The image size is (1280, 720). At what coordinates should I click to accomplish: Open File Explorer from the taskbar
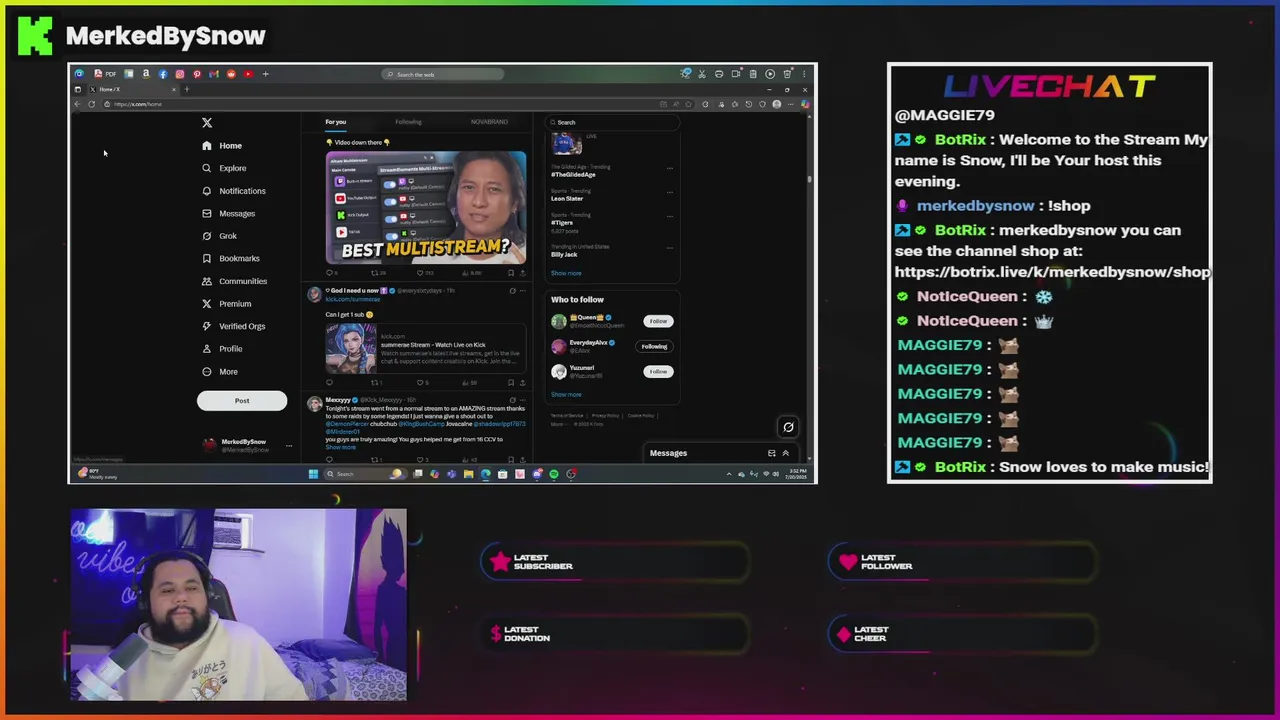click(x=468, y=474)
